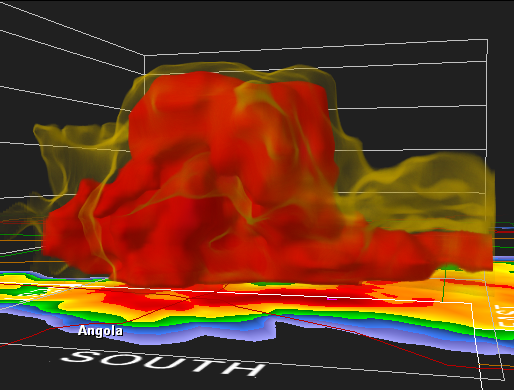Click the magenta pixel in base reflectivity
Image resolution: width=514 pixels, height=390 pixels.
(x=332, y=299)
